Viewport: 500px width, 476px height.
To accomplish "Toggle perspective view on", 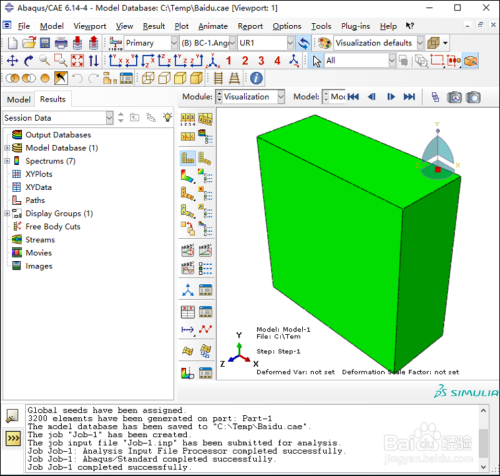I will 234,78.
